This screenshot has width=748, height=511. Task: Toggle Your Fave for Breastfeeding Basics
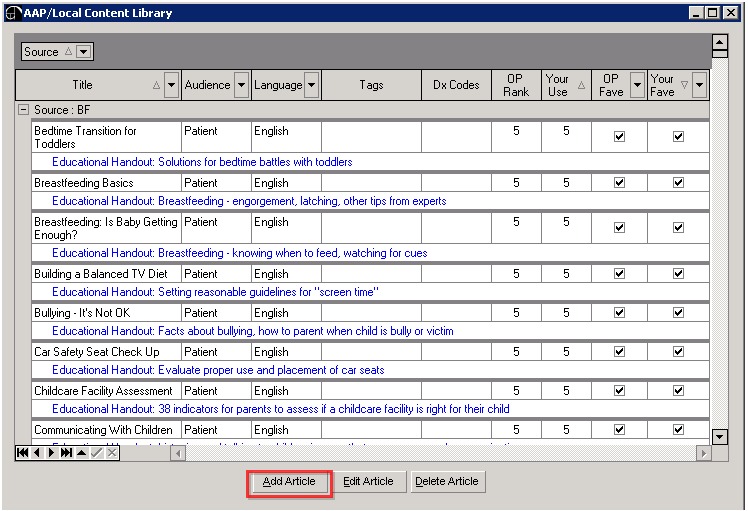tap(678, 182)
